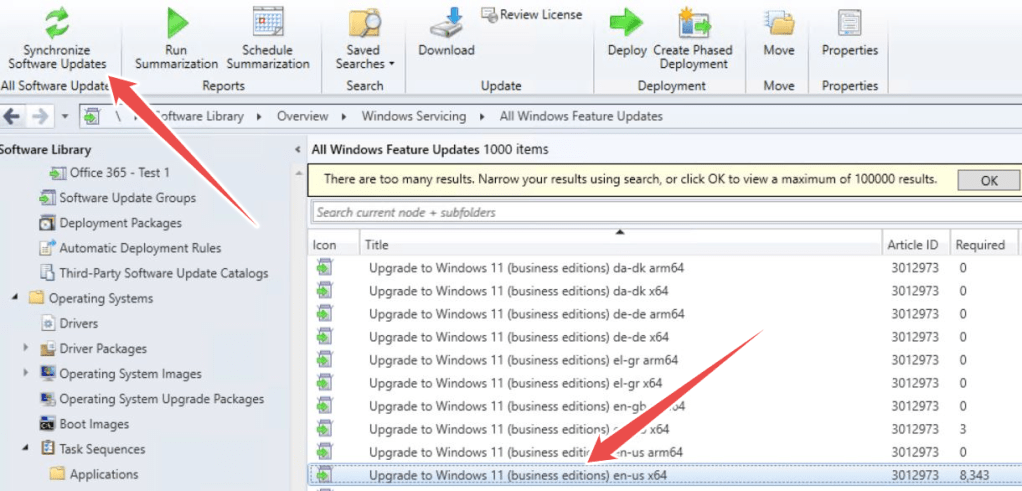This screenshot has width=1022, height=491.
Task: Open Properties from the ribbon
Action: (849, 23)
